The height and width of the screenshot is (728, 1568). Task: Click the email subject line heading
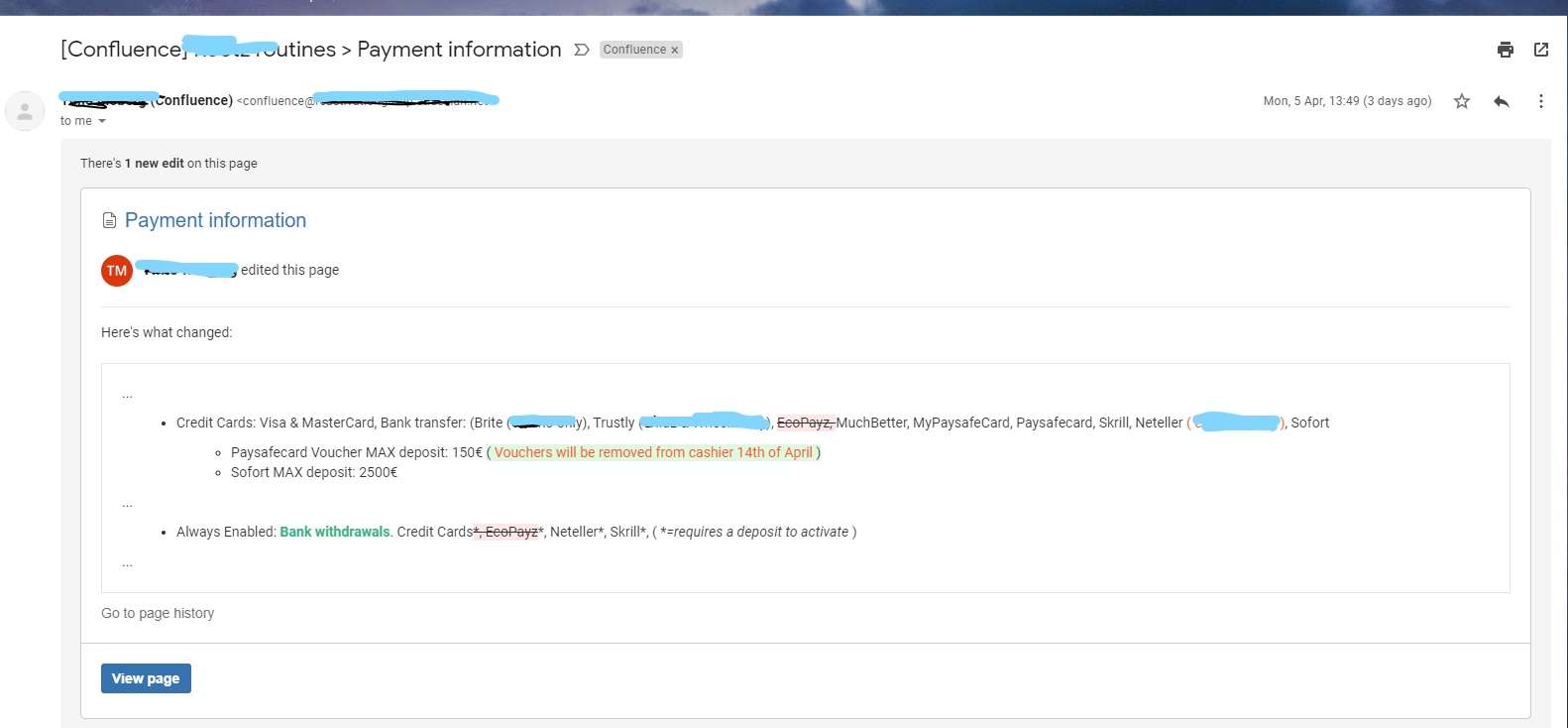click(x=311, y=50)
